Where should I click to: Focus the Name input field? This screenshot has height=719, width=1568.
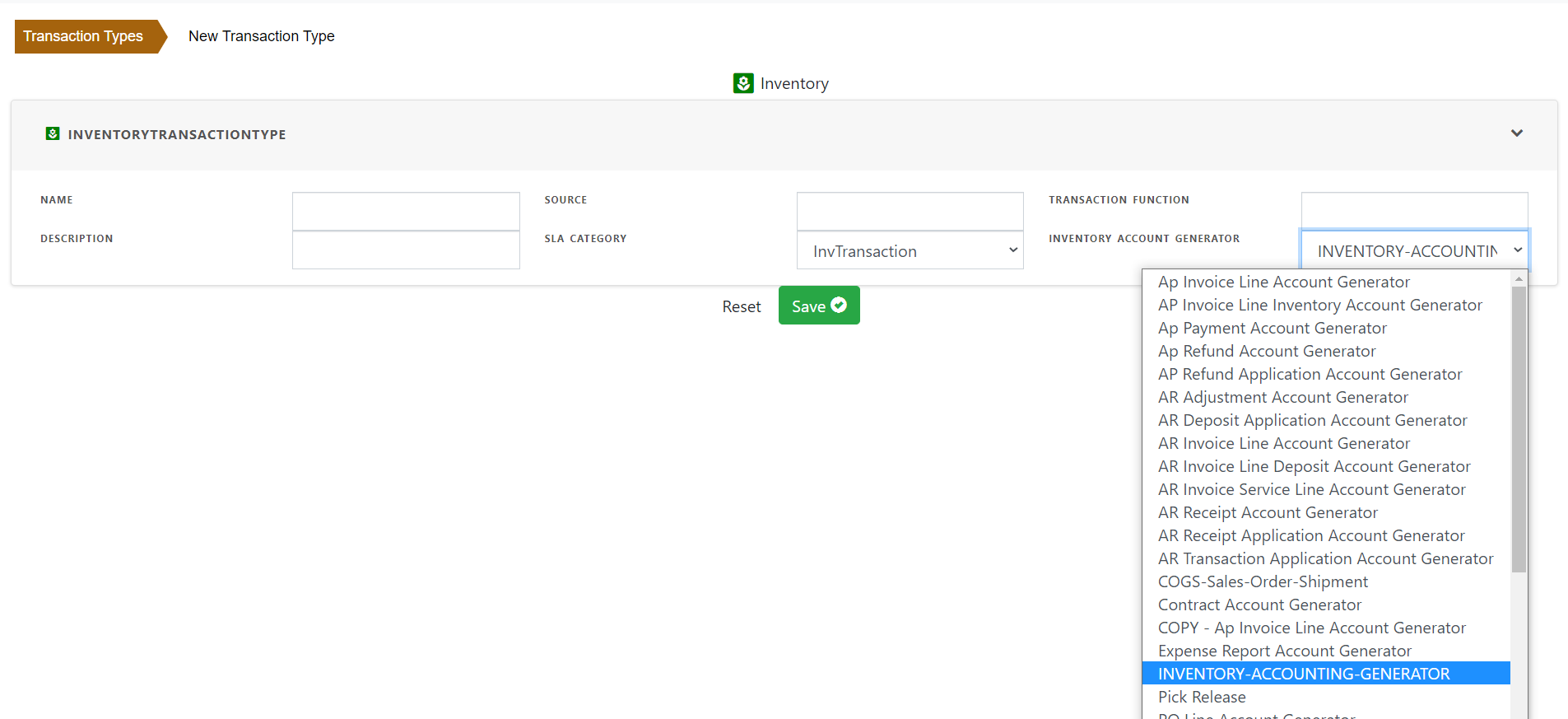406,212
